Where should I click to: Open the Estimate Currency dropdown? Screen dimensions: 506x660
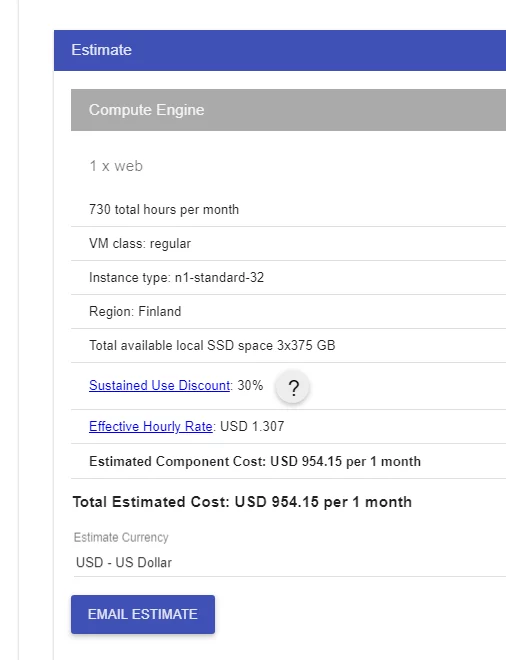click(290, 563)
